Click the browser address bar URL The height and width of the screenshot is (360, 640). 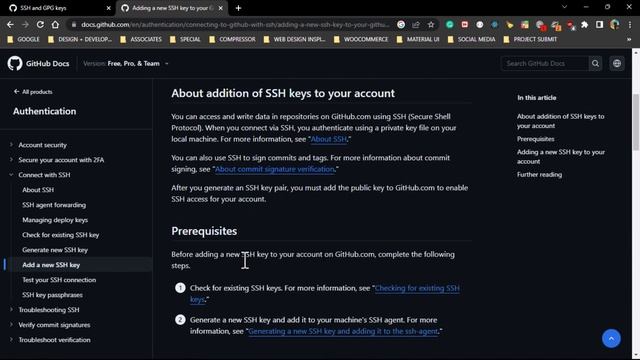(235, 24)
